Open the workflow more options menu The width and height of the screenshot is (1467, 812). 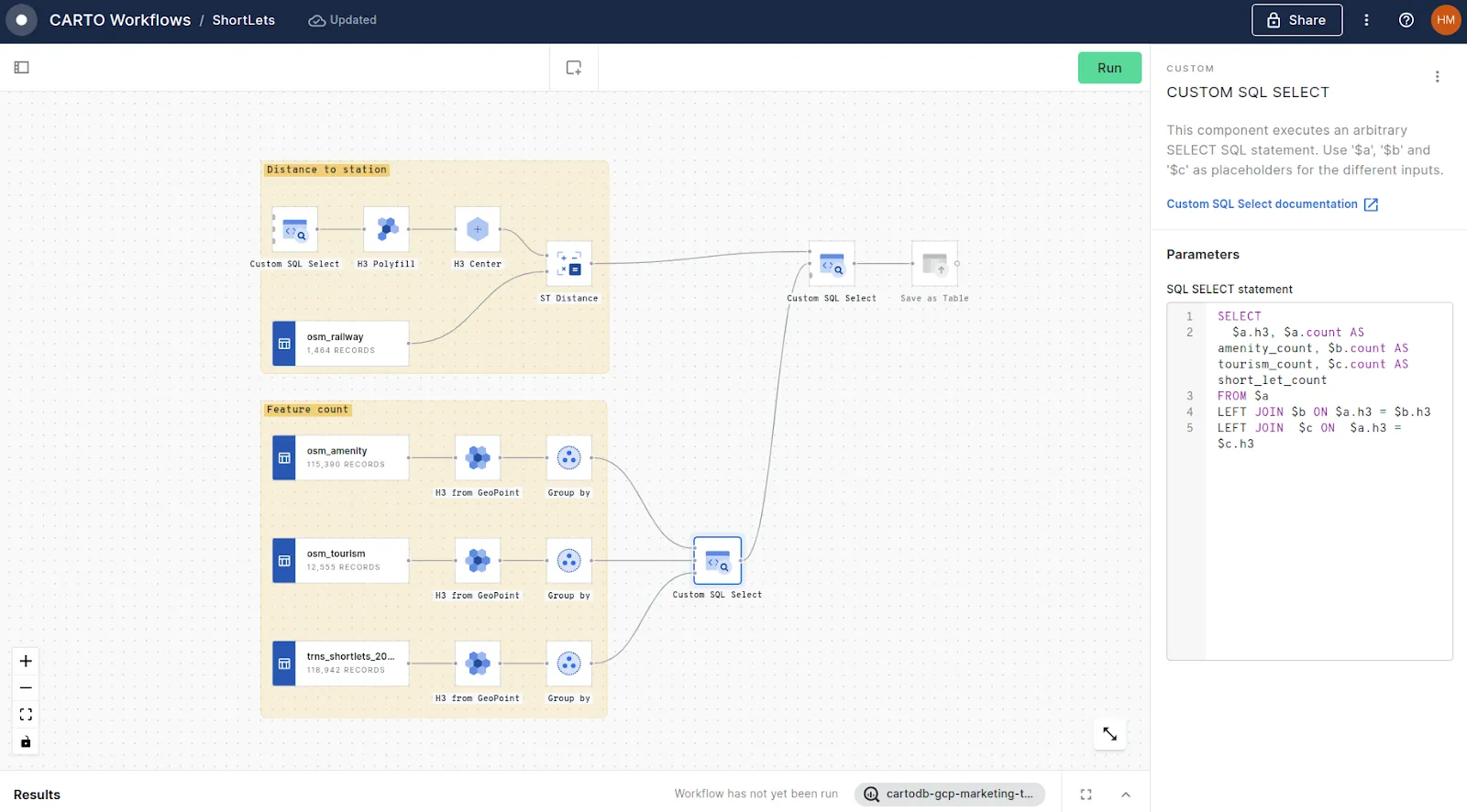[1366, 20]
